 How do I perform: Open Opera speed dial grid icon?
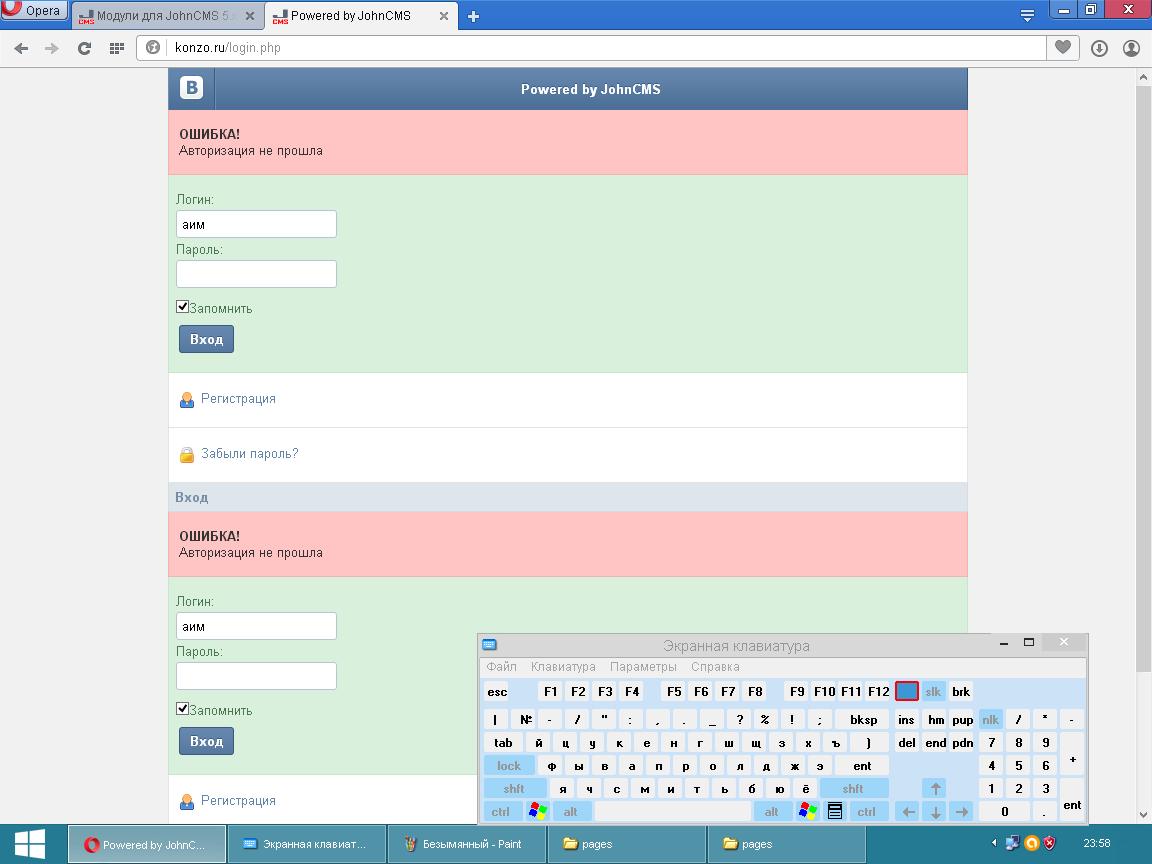[x=116, y=48]
